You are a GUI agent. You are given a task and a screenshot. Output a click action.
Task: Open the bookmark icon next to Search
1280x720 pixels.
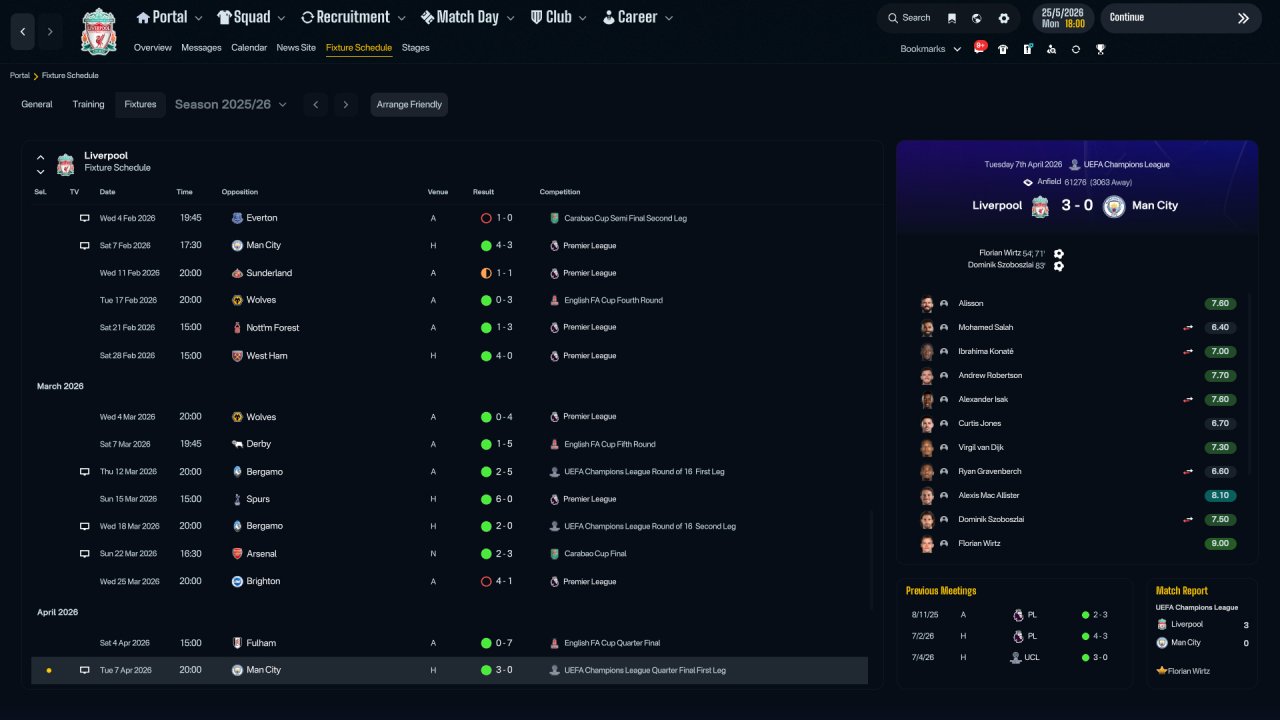951,18
